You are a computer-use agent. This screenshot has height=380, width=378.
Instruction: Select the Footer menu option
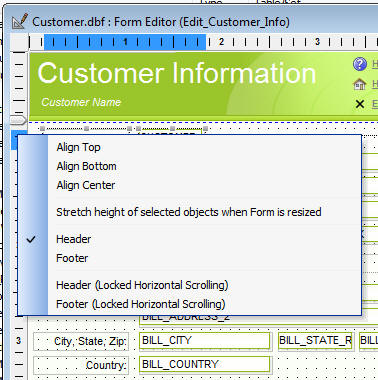pos(72,258)
